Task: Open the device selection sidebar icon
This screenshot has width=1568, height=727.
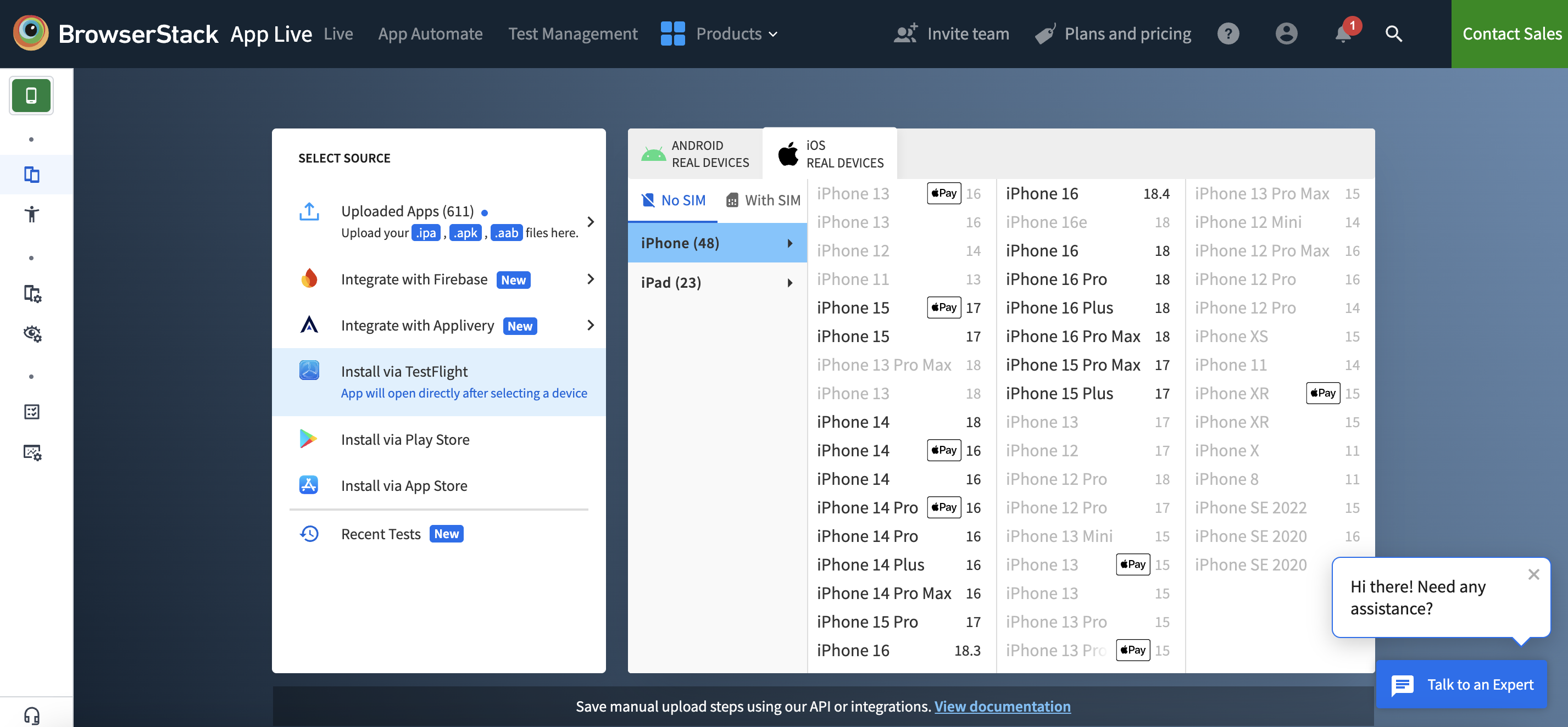Action: coord(32,175)
